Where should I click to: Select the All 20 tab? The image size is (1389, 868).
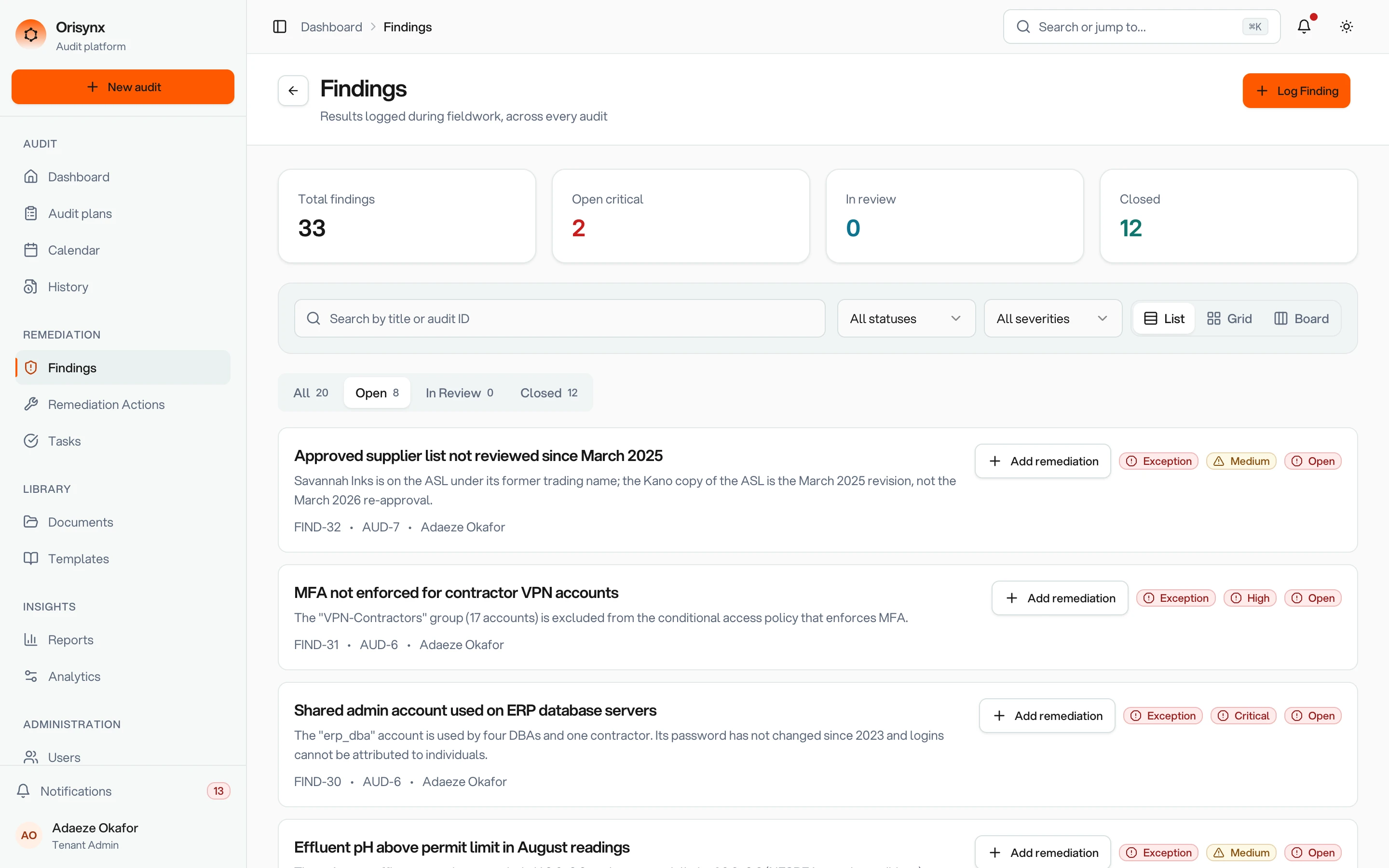(311, 393)
